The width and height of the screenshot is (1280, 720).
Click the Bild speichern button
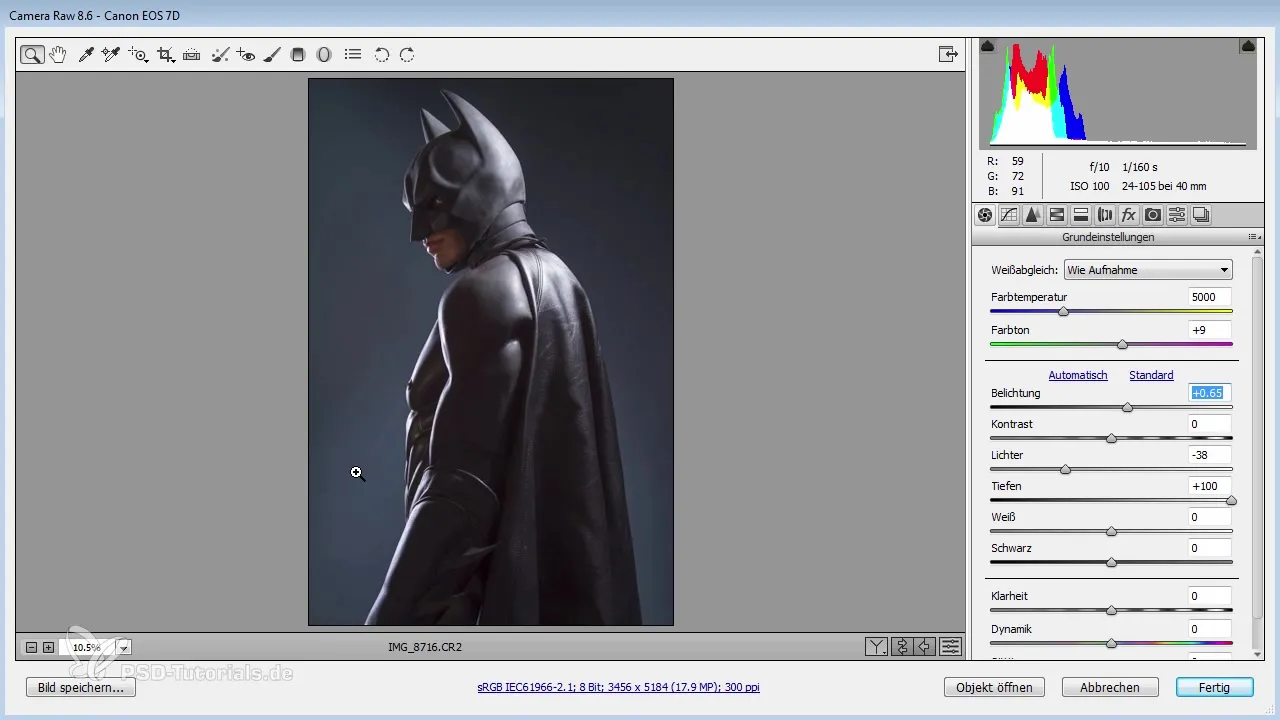81,688
